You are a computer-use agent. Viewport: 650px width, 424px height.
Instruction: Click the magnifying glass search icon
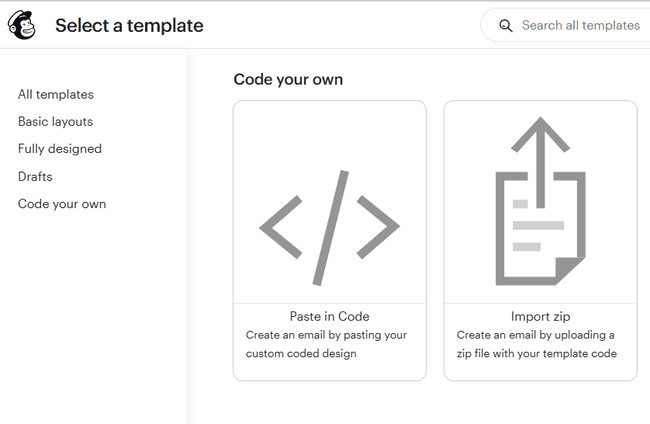[x=505, y=26]
